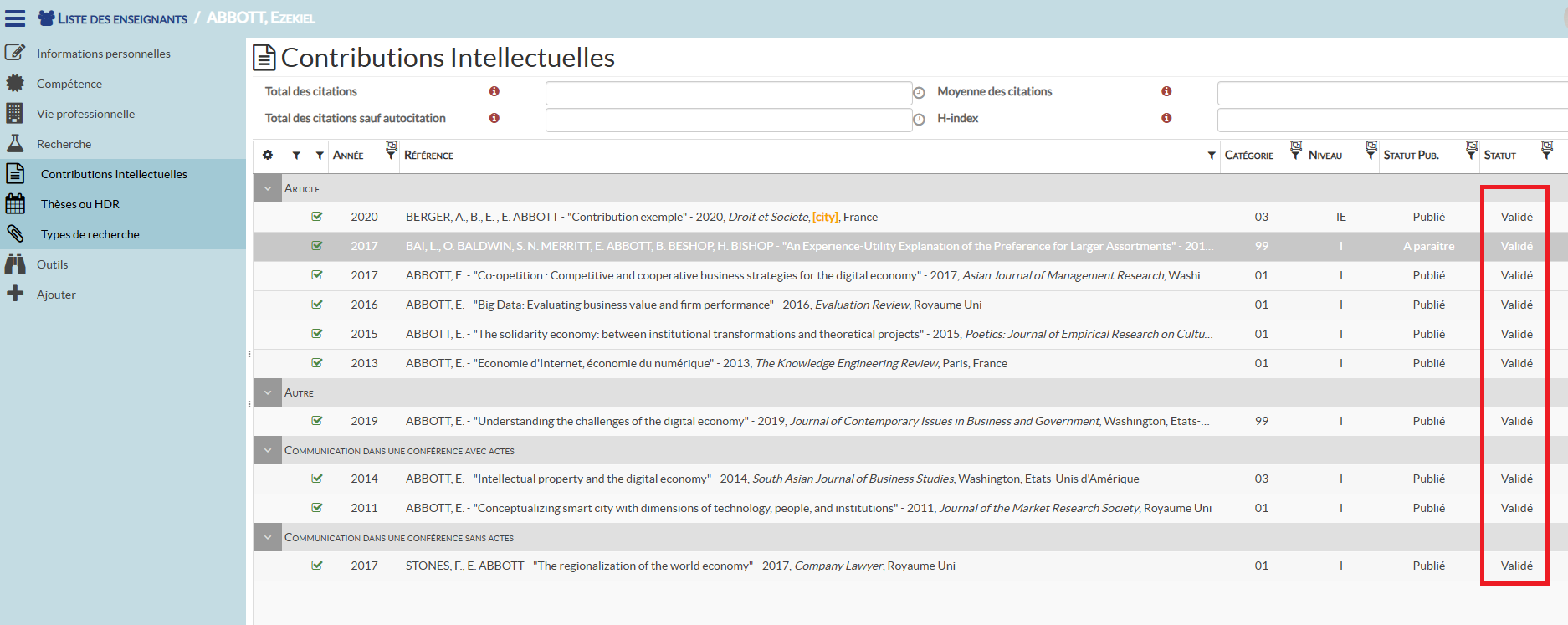Collapse Communication dans une conférence avec actes group
1568x625 pixels.
pyautogui.click(x=268, y=450)
